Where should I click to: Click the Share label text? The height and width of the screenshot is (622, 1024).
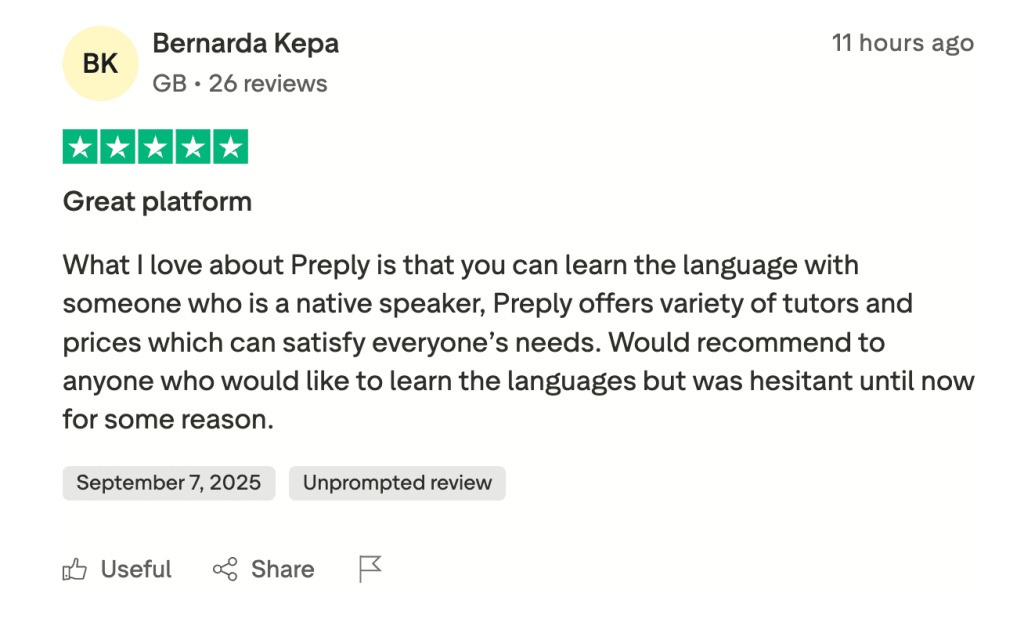pyautogui.click(x=282, y=568)
